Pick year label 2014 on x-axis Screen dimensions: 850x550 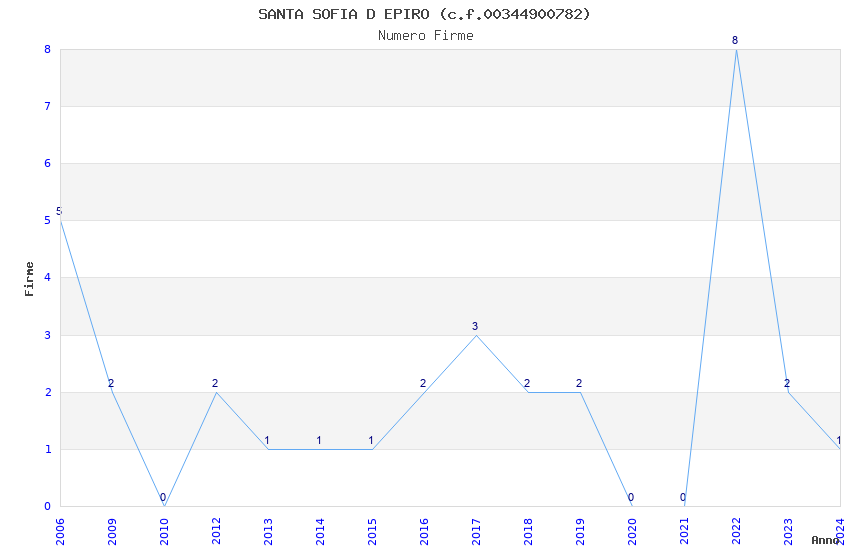point(320,532)
